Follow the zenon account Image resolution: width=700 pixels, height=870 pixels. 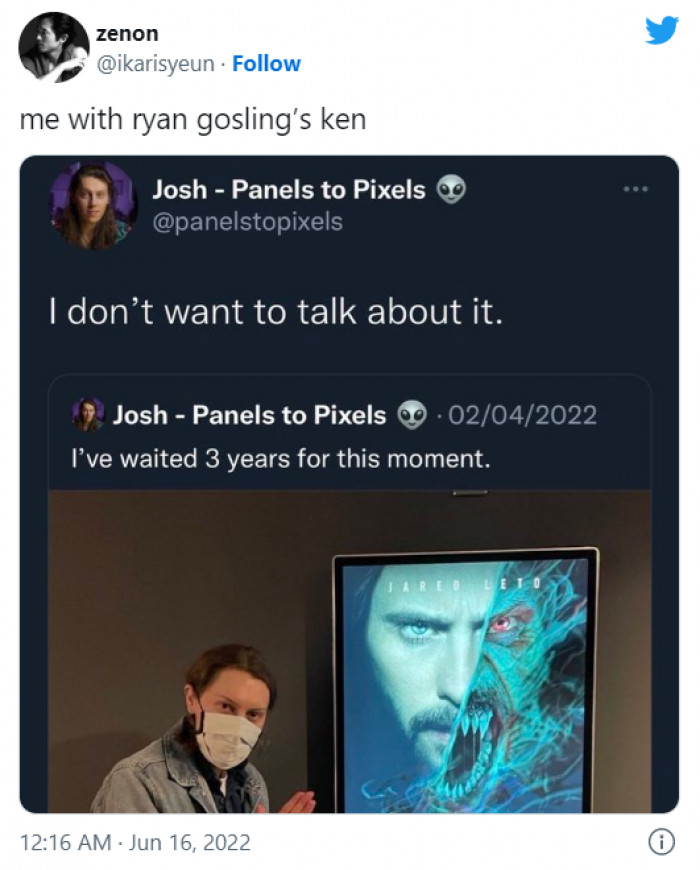click(x=266, y=64)
